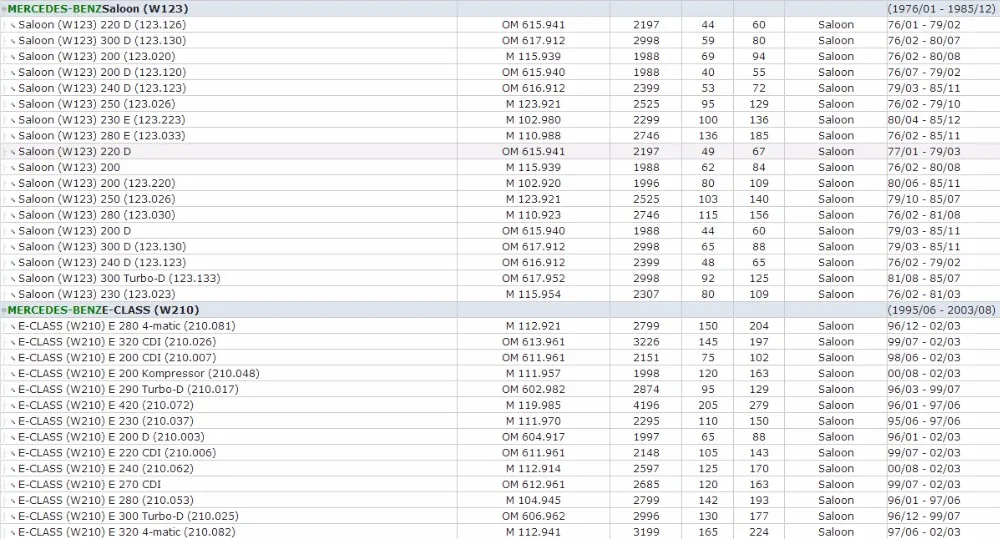Select the MERCEDES-BENZ E-CLASS (W210) header text
This screenshot has height=539, width=1000.
pos(103,310)
